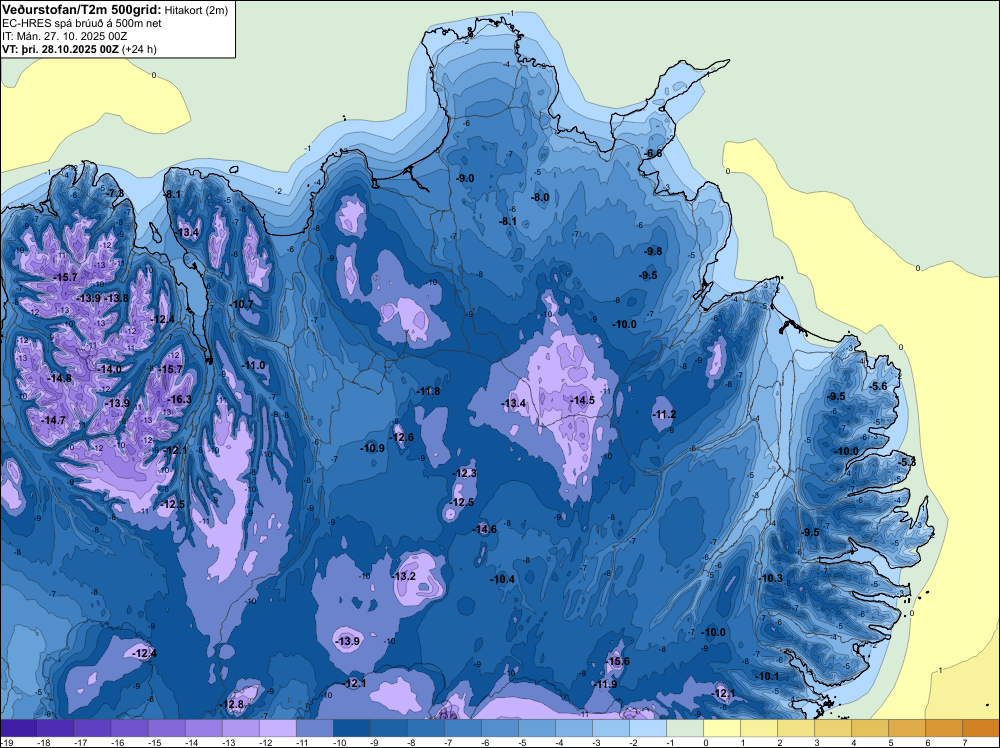Viewport: 1000px width, 748px height.
Task: Select the pale lilac -12 legend swatch
Action: point(277,728)
